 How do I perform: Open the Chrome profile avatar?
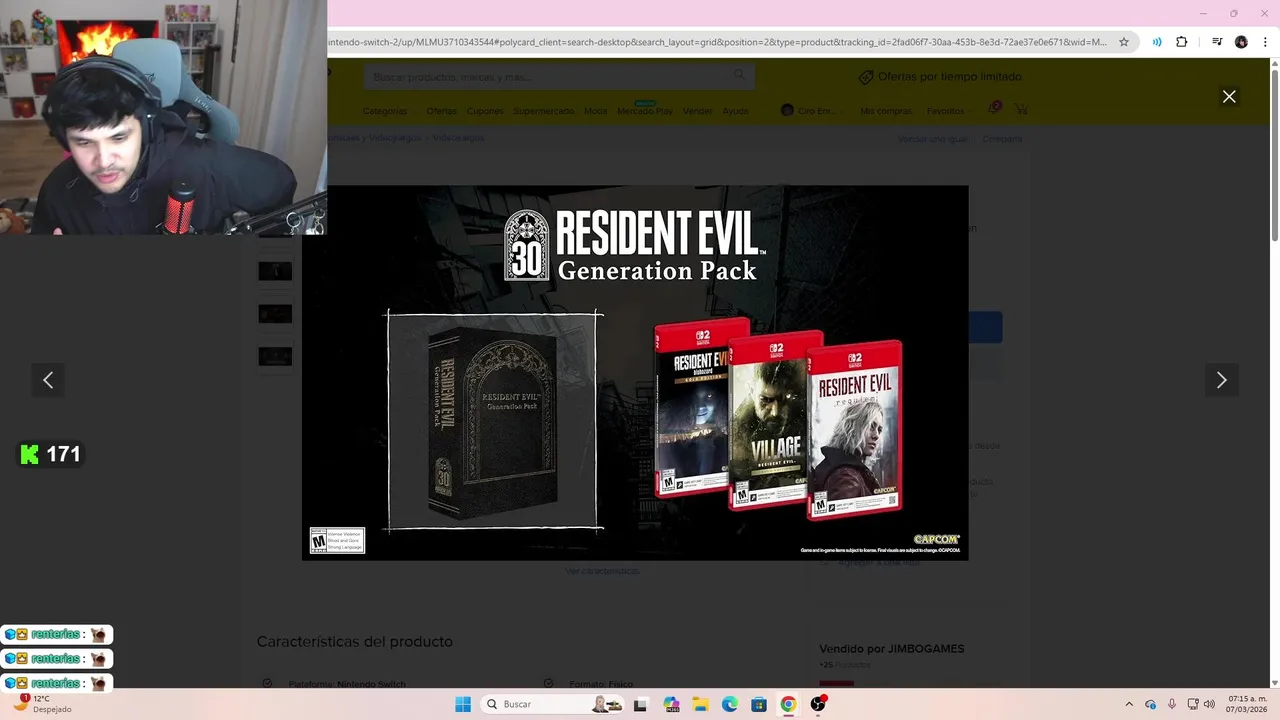(x=1241, y=42)
